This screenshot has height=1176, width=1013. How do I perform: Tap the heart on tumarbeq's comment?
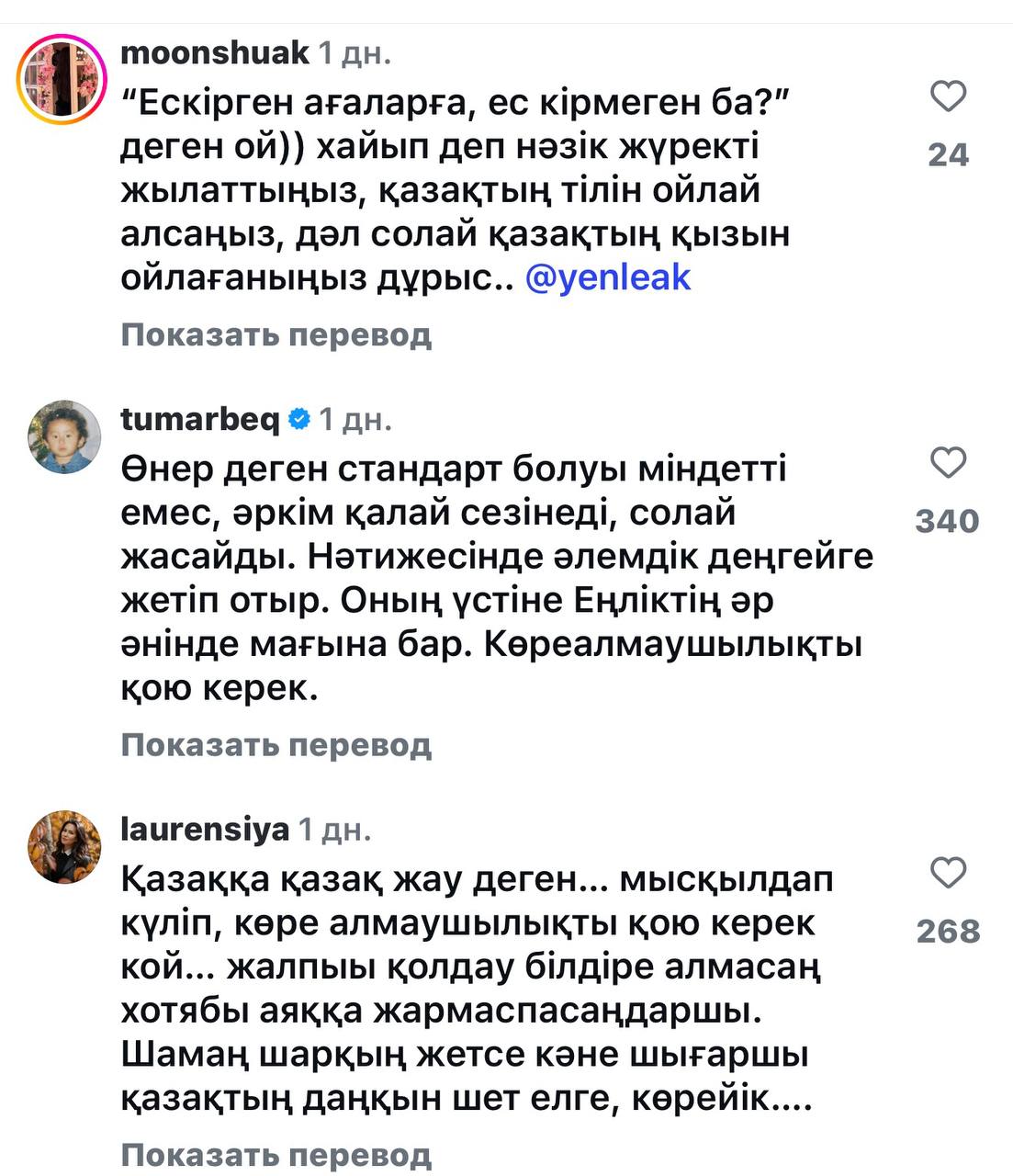coord(948,463)
